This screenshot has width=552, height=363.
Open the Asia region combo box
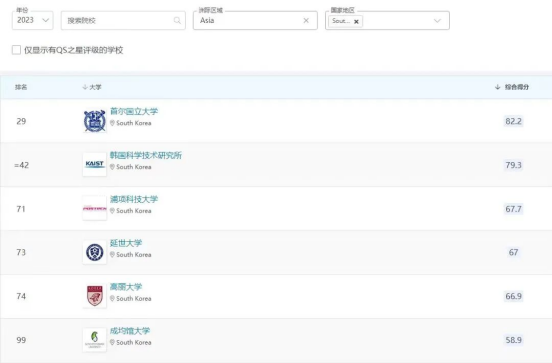point(255,20)
